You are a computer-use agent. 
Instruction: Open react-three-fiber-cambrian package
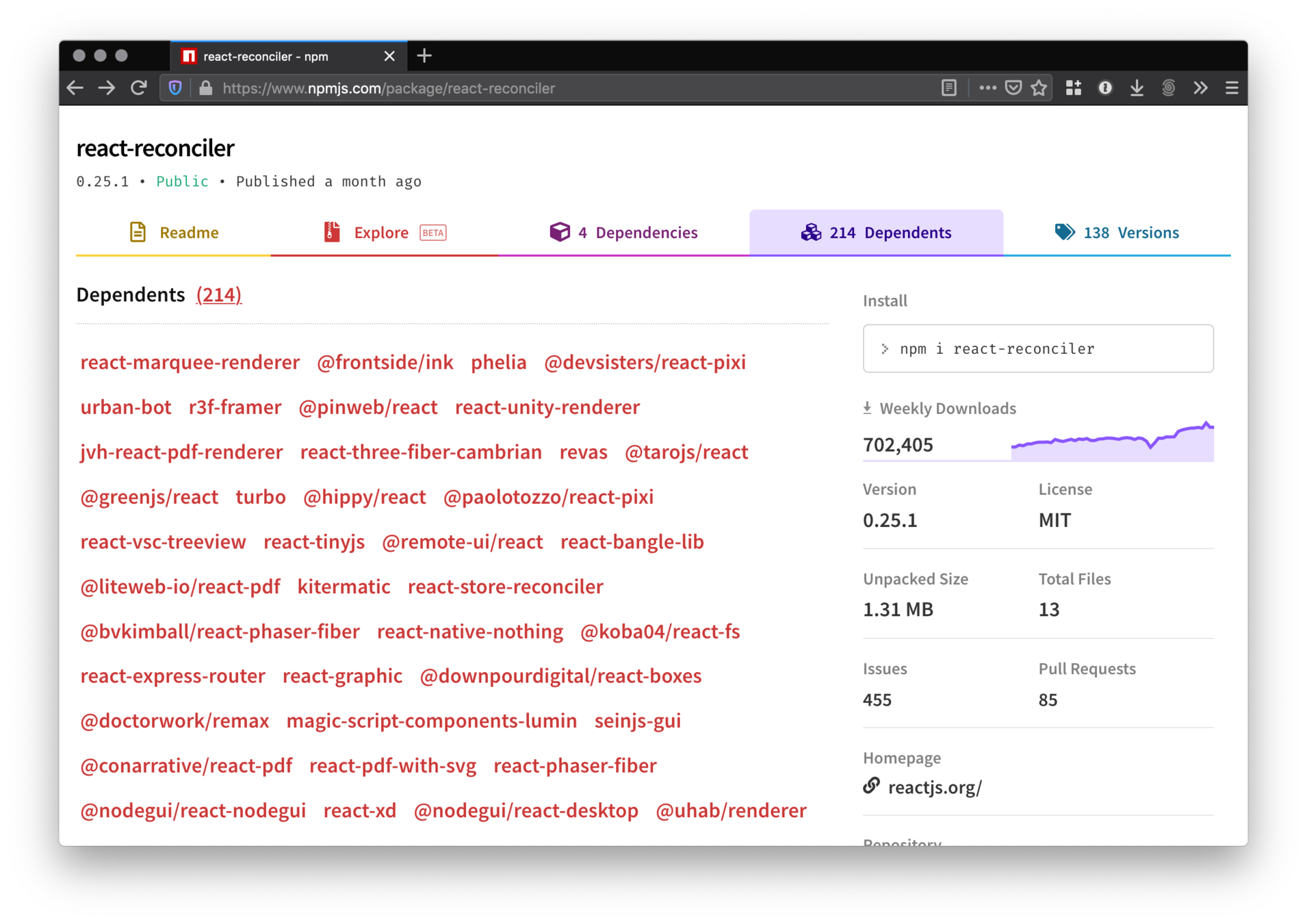tap(421, 452)
